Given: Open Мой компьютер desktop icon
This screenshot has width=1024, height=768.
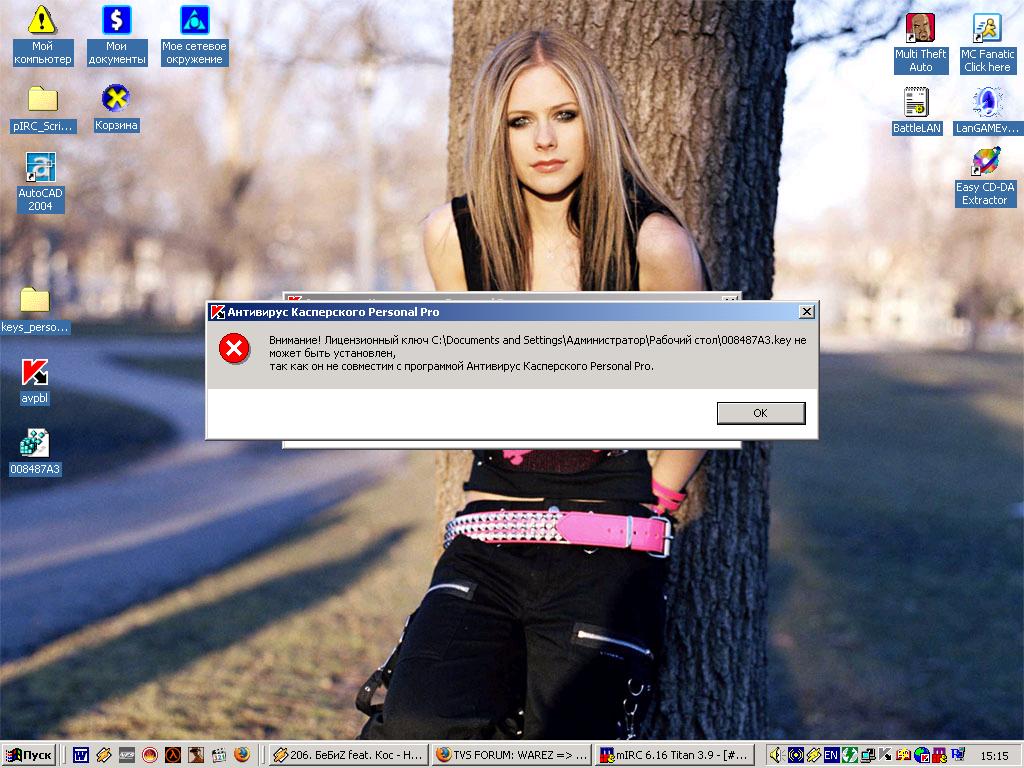Looking at the screenshot, I should click(42, 20).
